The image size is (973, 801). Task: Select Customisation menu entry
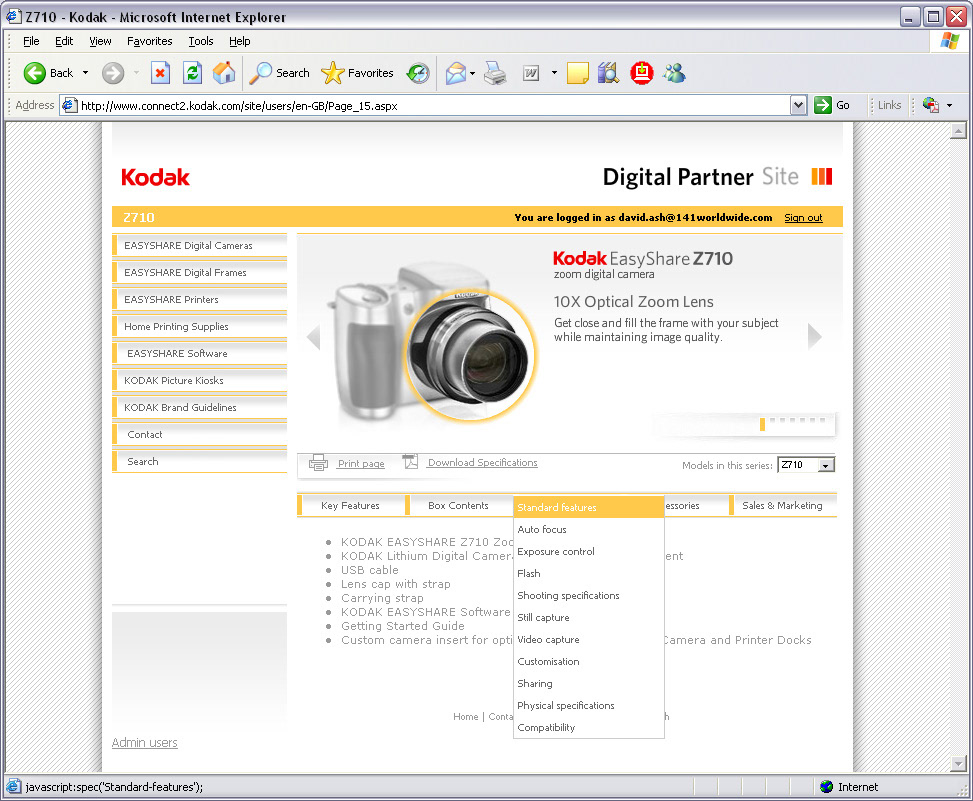588,661
